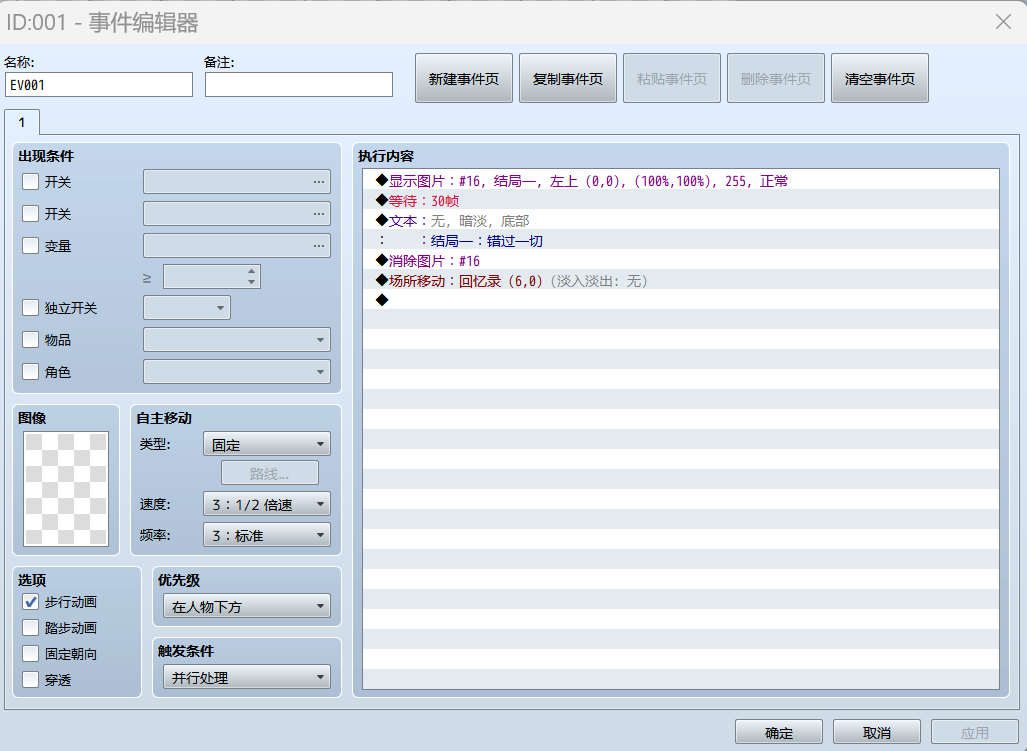Viewport: 1027px width, 751px height.
Task: Turn on the 穿透 option
Action: click(30, 680)
